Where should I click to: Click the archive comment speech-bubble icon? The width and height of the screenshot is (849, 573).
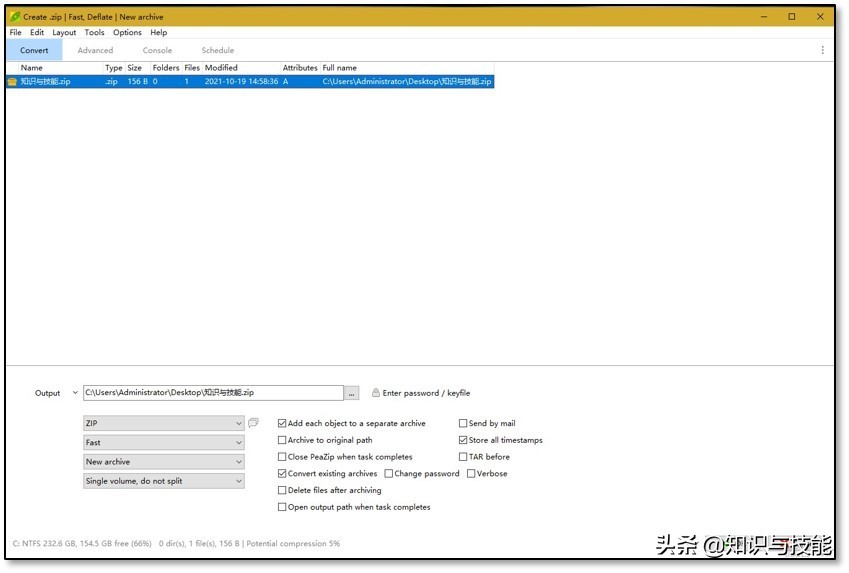point(253,423)
